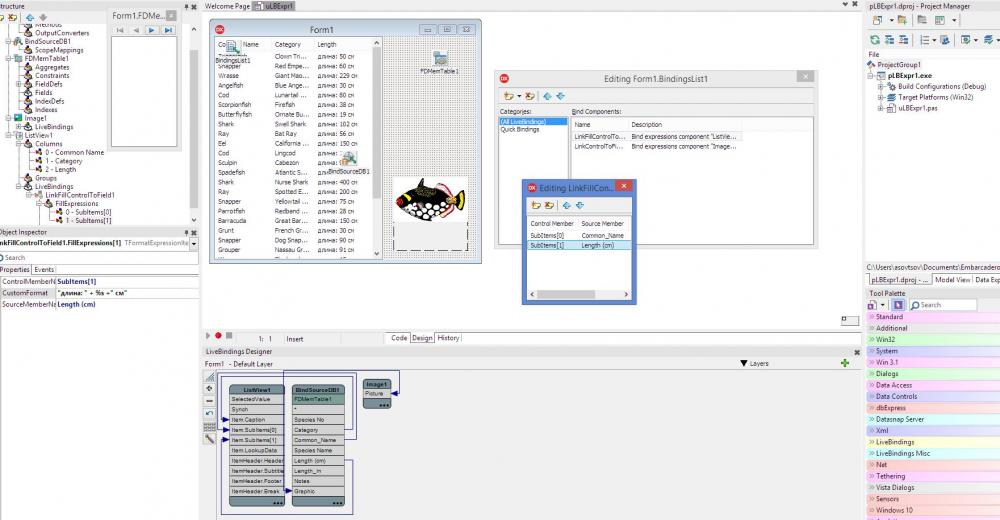Click last record button in navigator
1000x520 pixels.
pos(168,30)
